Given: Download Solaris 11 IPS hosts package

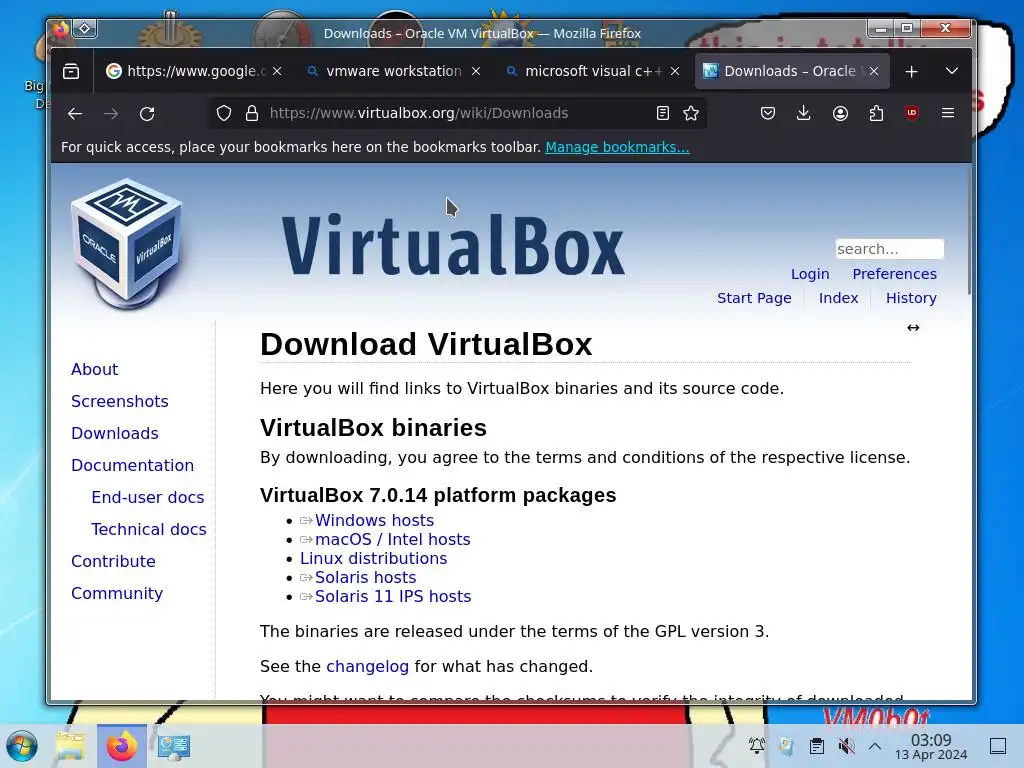Looking at the screenshot, I should click(x=392, y=596).
